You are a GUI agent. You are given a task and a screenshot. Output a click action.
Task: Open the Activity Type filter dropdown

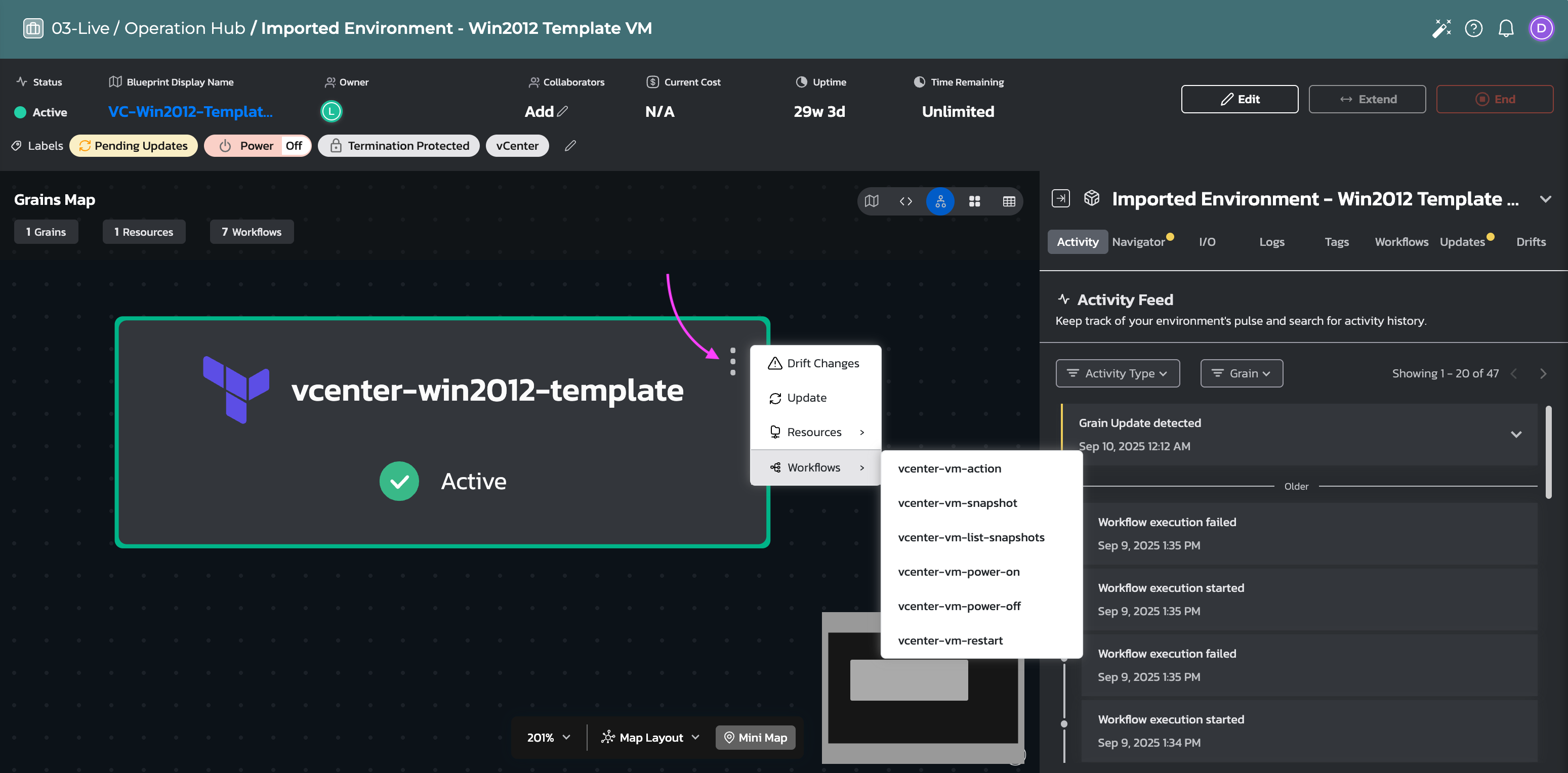tap(1117, 373)
